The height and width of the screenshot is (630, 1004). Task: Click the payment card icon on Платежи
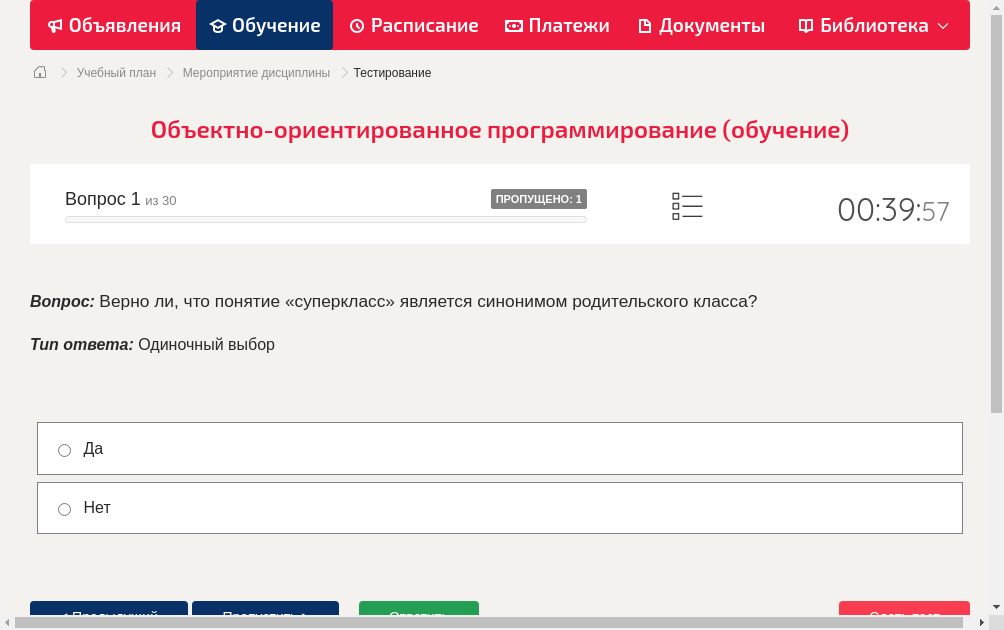click(x=512, y=25)
